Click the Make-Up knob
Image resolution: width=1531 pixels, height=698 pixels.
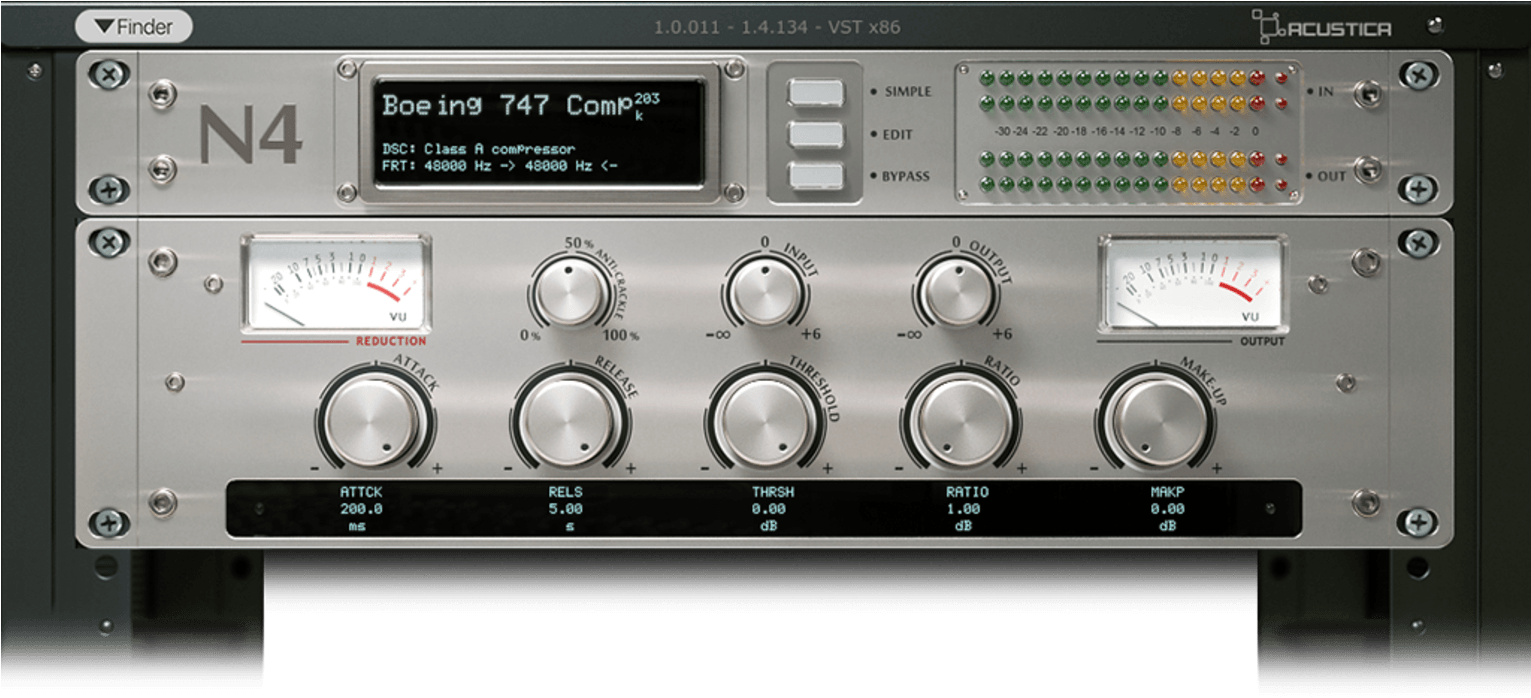[x=1159, y=420]
